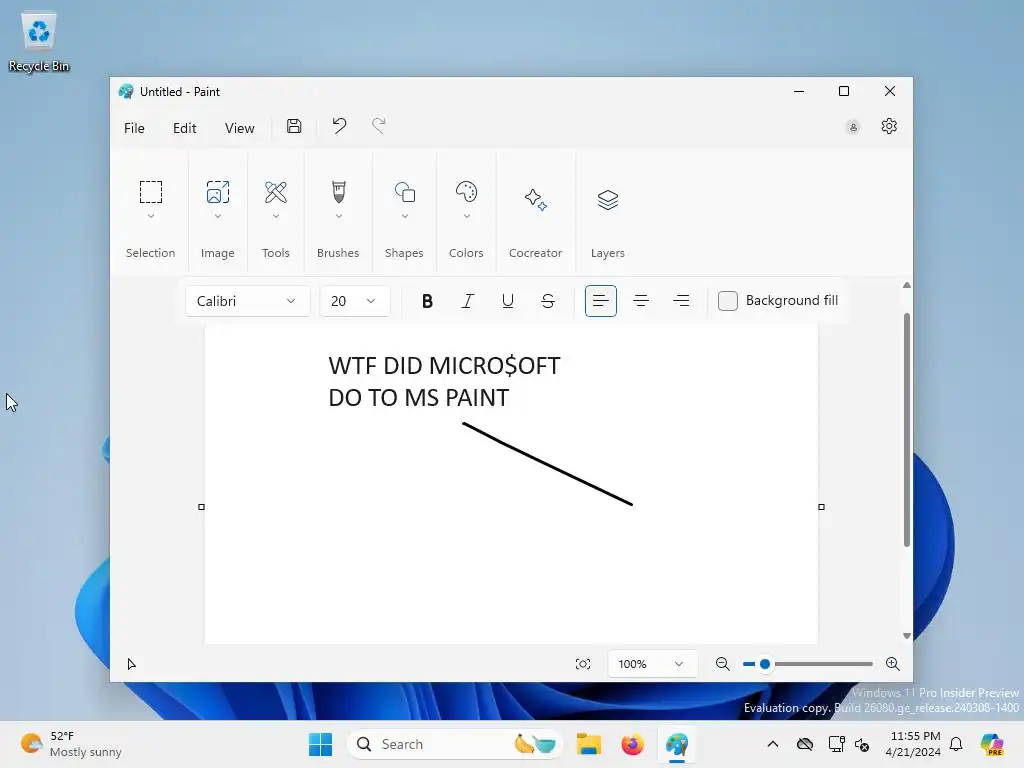Open clock showing 11:55 PM
The width and height of the screenshot is (1024, 768).
pos(914,744)
